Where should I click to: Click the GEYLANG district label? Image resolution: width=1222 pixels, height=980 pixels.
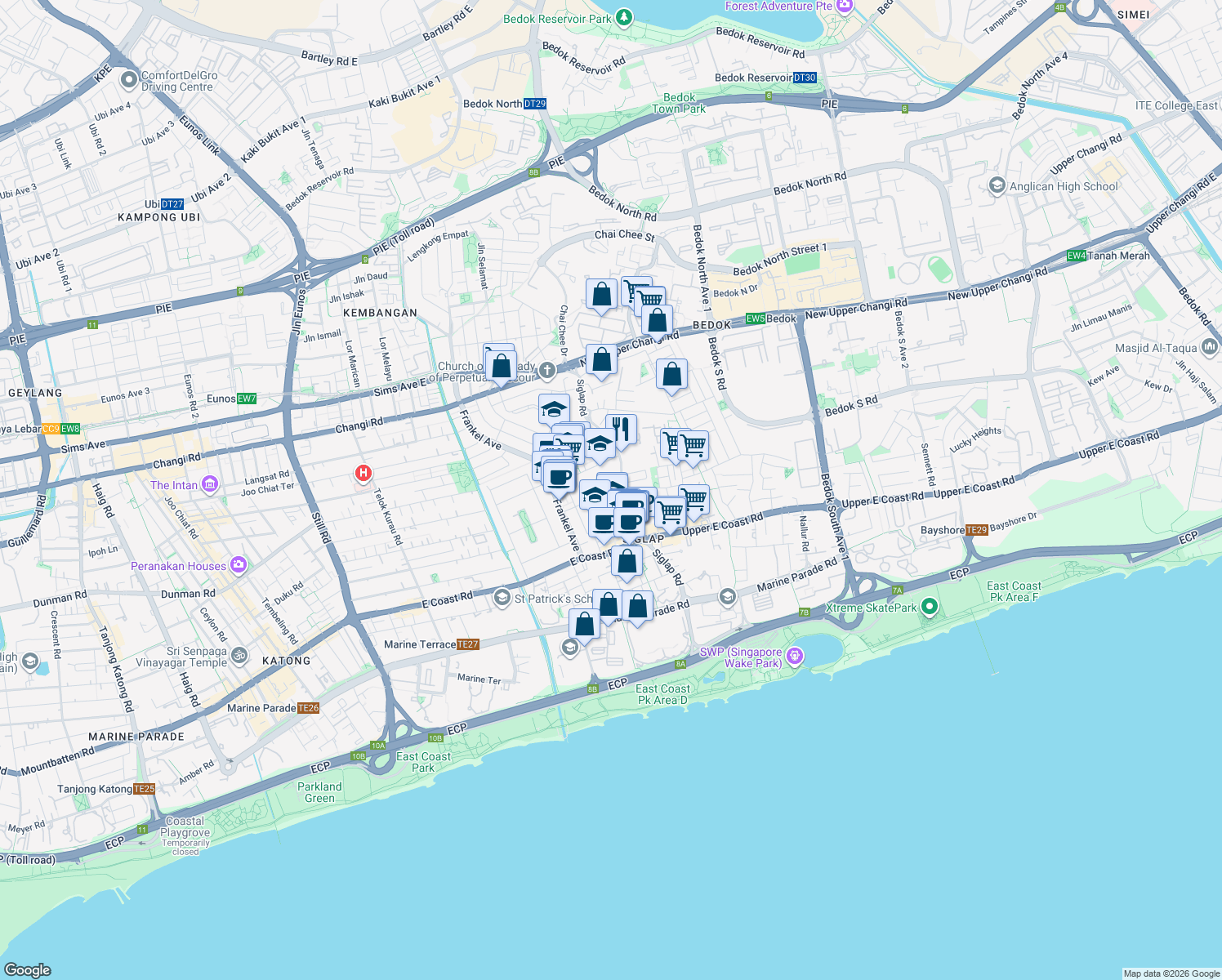click(35, 393)
